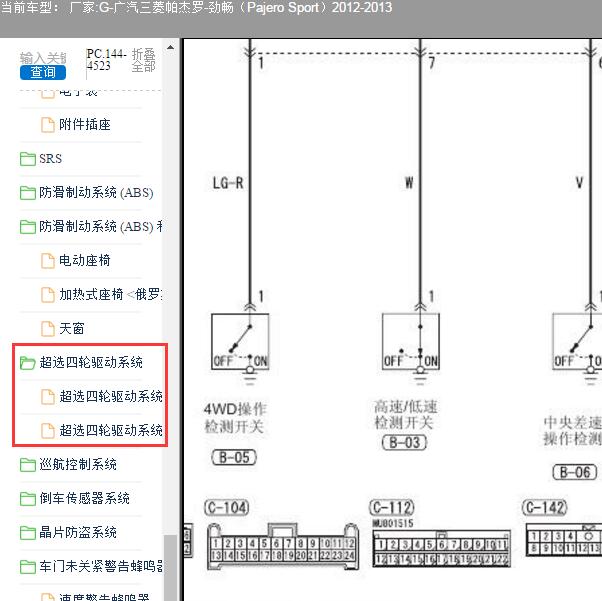
Task: Click the B-05 connector label
Action: pos(234,457)
